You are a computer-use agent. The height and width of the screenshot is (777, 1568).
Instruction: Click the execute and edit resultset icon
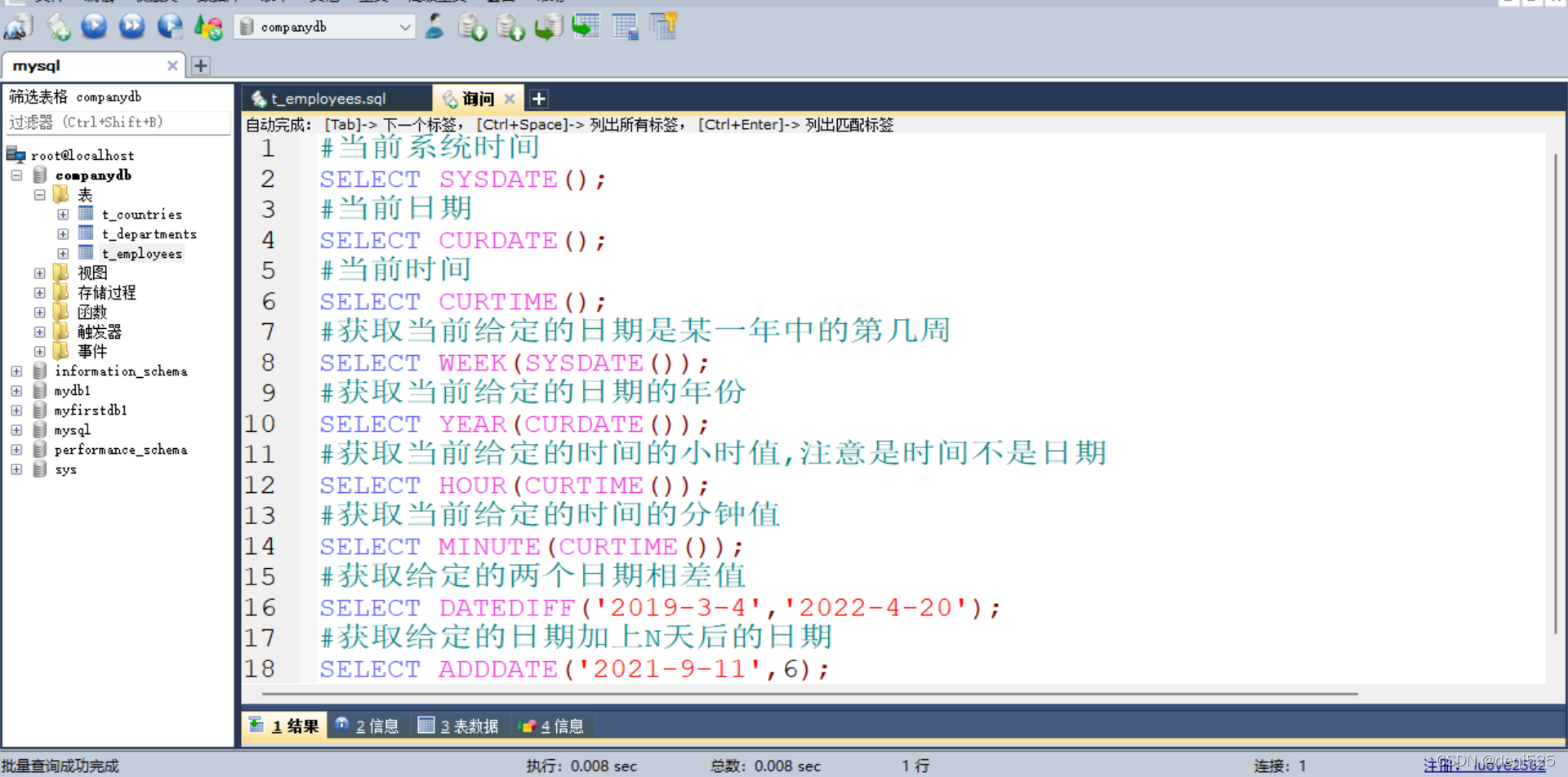coord(170,27)
